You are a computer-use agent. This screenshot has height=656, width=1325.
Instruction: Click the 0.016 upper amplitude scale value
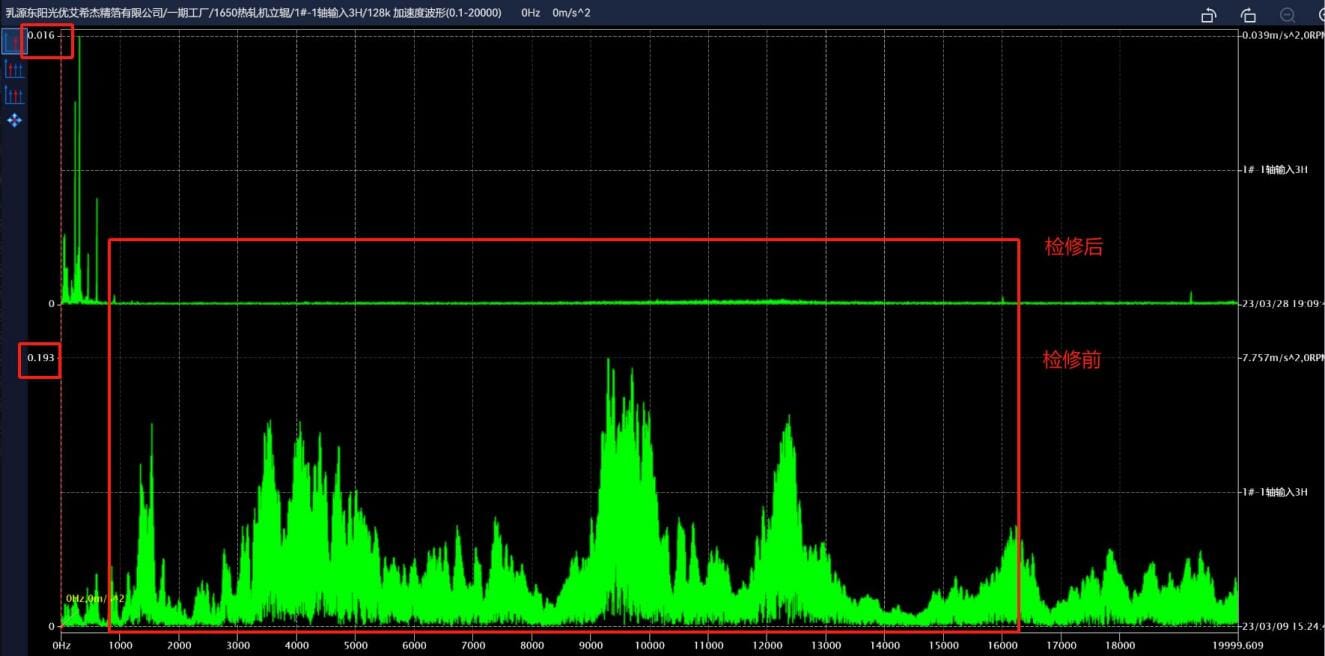(41, 35)
